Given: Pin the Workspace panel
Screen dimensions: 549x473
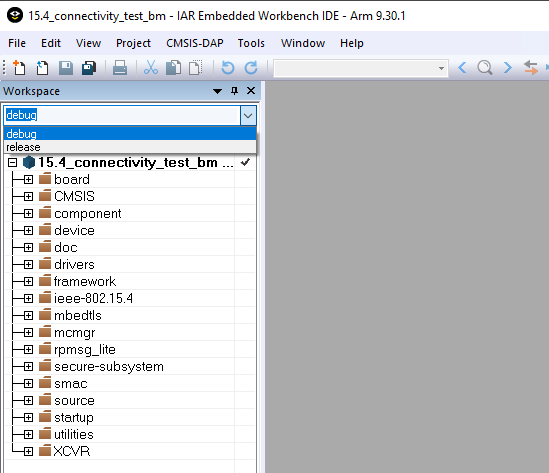Looking at the screenshot, I should point(234,91).
